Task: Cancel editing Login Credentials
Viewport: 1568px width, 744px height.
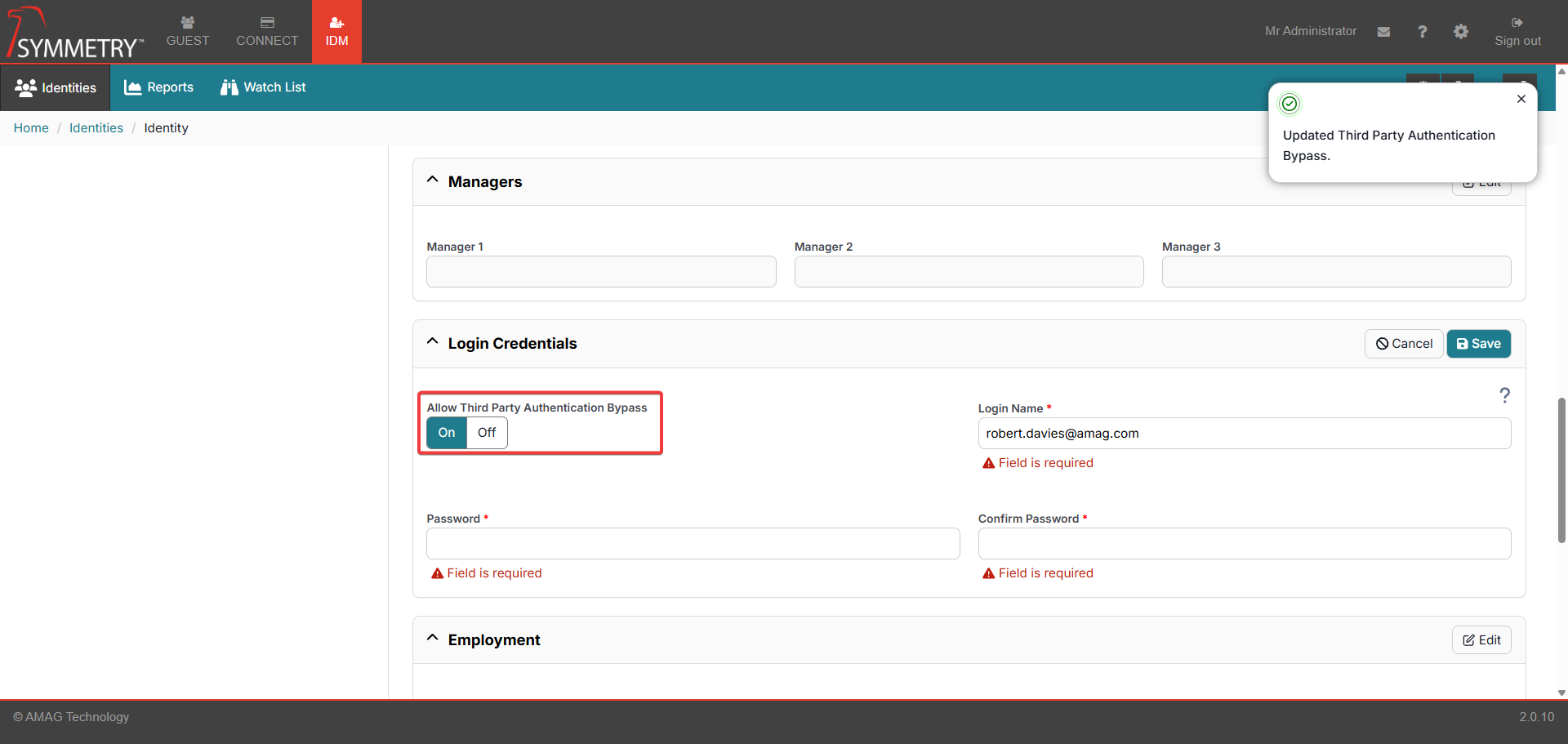Action: pos(1403,344)
